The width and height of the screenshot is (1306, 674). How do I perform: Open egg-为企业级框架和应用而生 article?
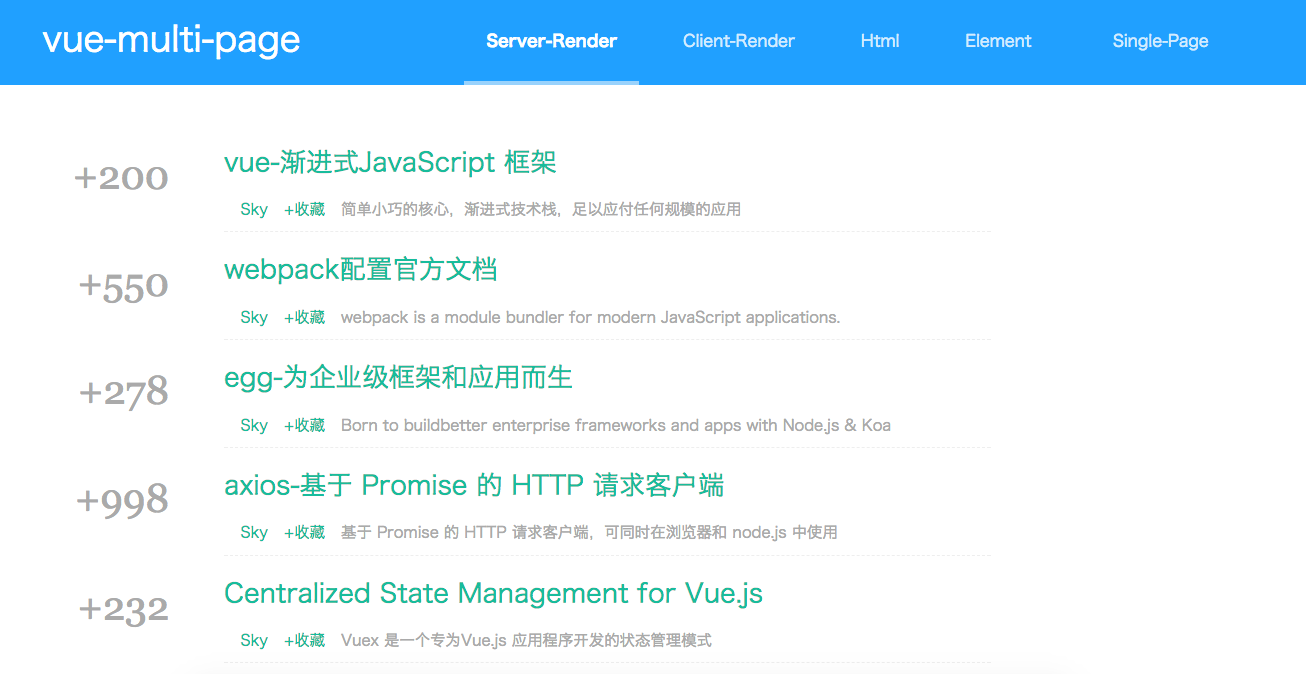(x=398, y=378)
